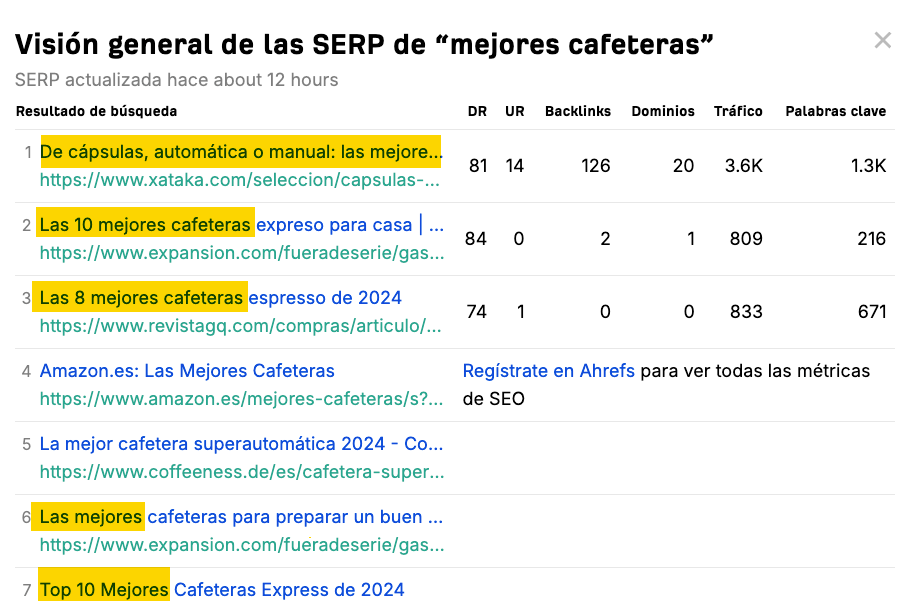The height and width of the screenshot is (603, 911).
Task: Sort results by DR column
Action: pos(477,111)
